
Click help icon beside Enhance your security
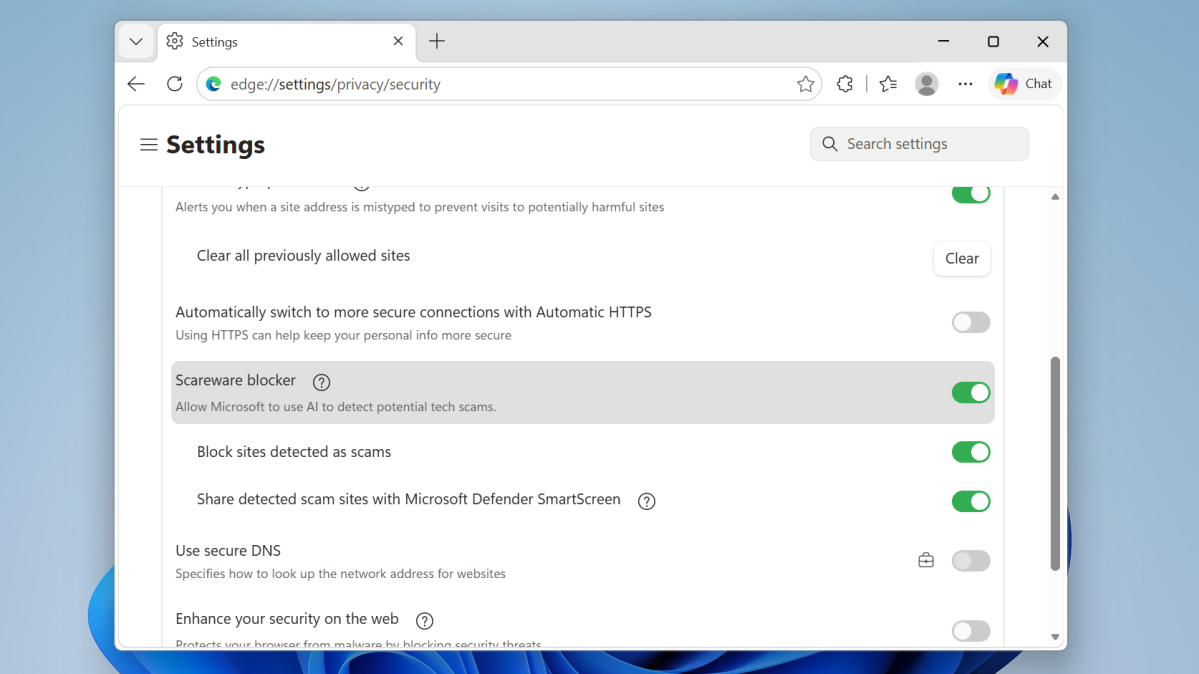[424, 620]
